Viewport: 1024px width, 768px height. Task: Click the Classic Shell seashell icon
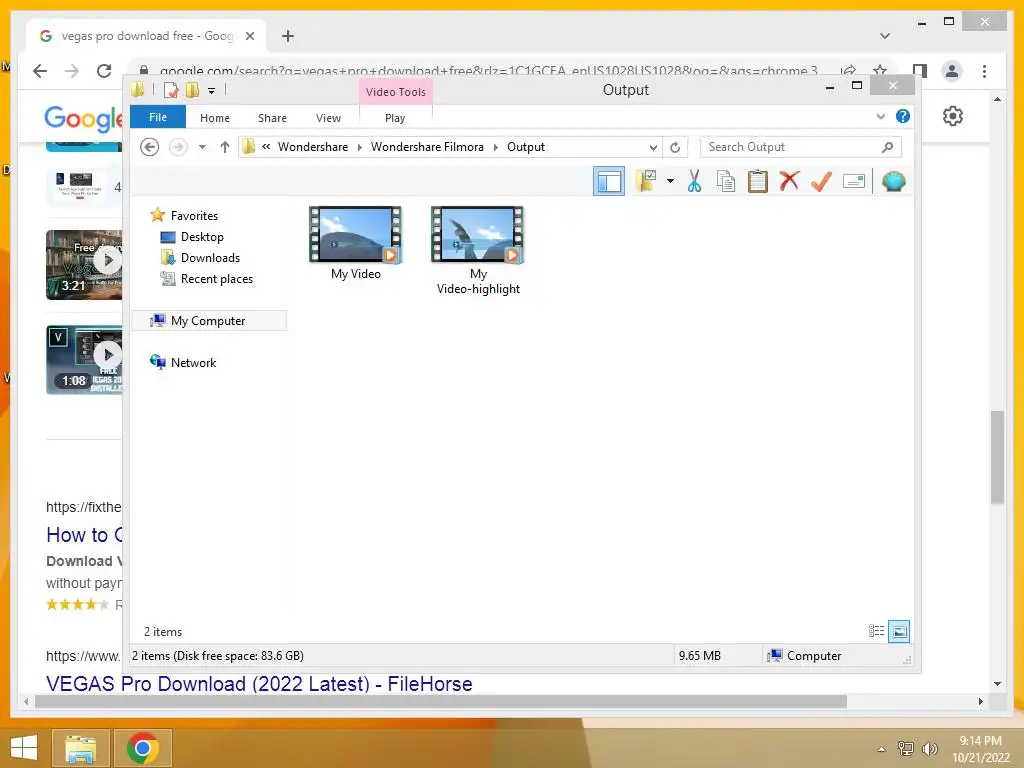(893, 181)
